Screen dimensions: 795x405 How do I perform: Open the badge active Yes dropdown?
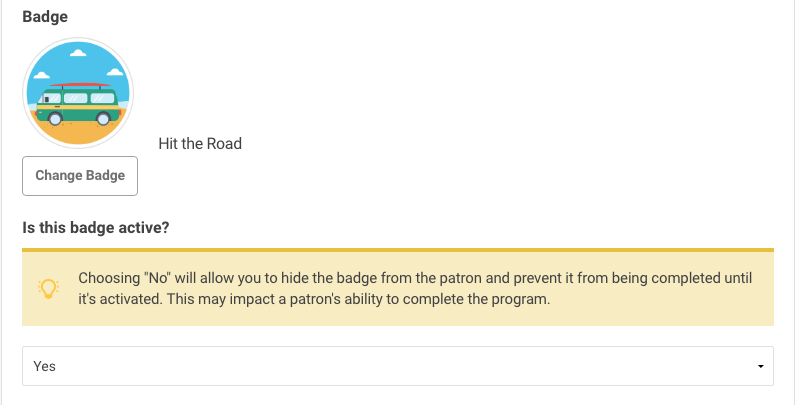(398, 366)
